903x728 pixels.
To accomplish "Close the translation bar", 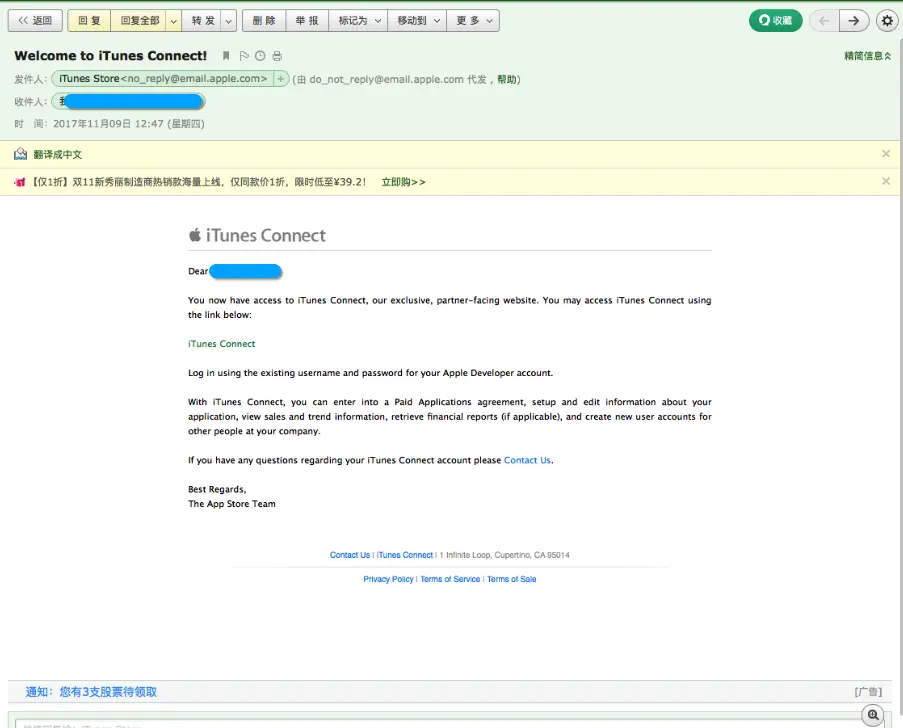I will 886,154.
